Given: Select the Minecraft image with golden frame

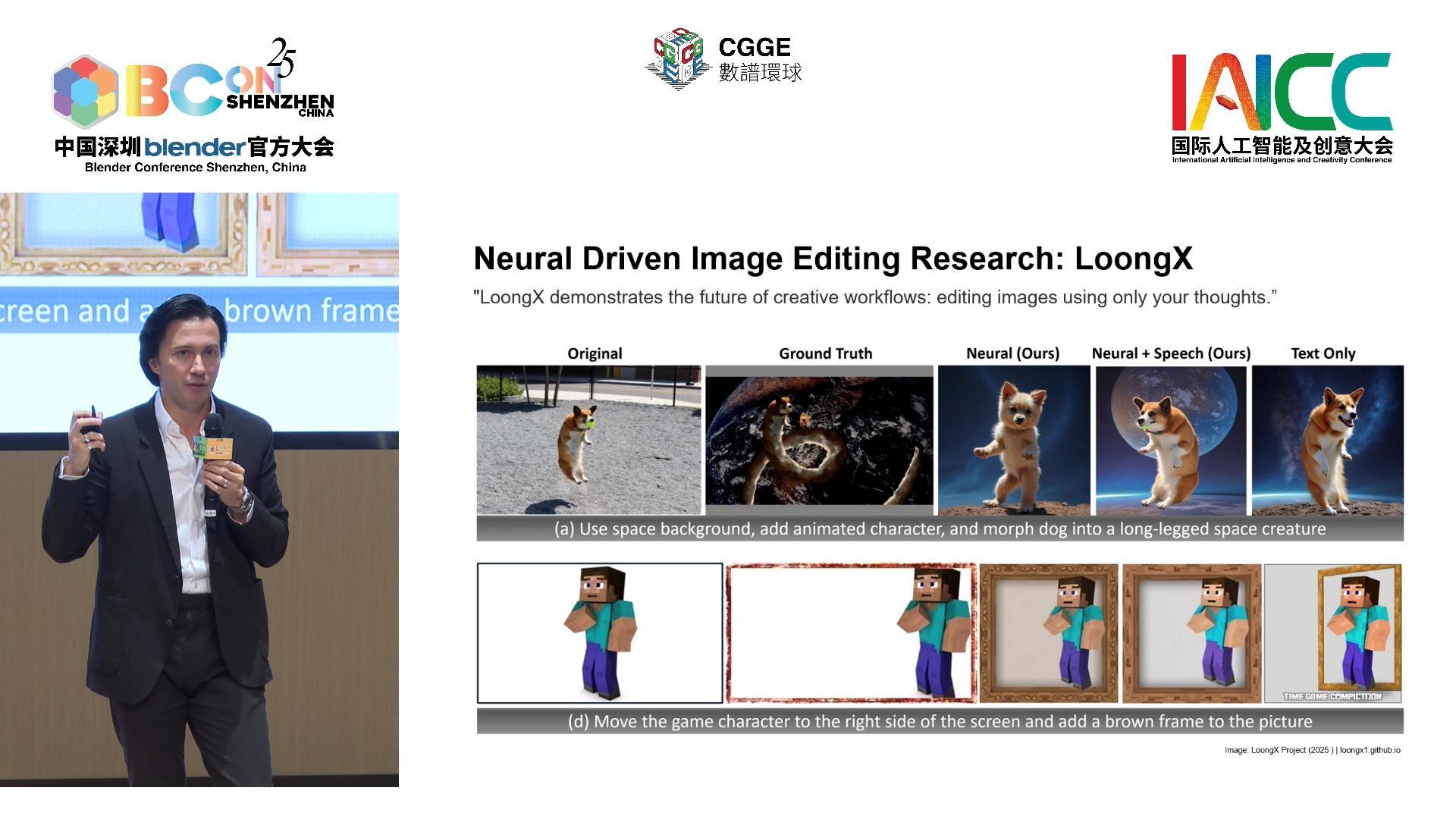Looking at the screenshot, I should point(1332,633).
